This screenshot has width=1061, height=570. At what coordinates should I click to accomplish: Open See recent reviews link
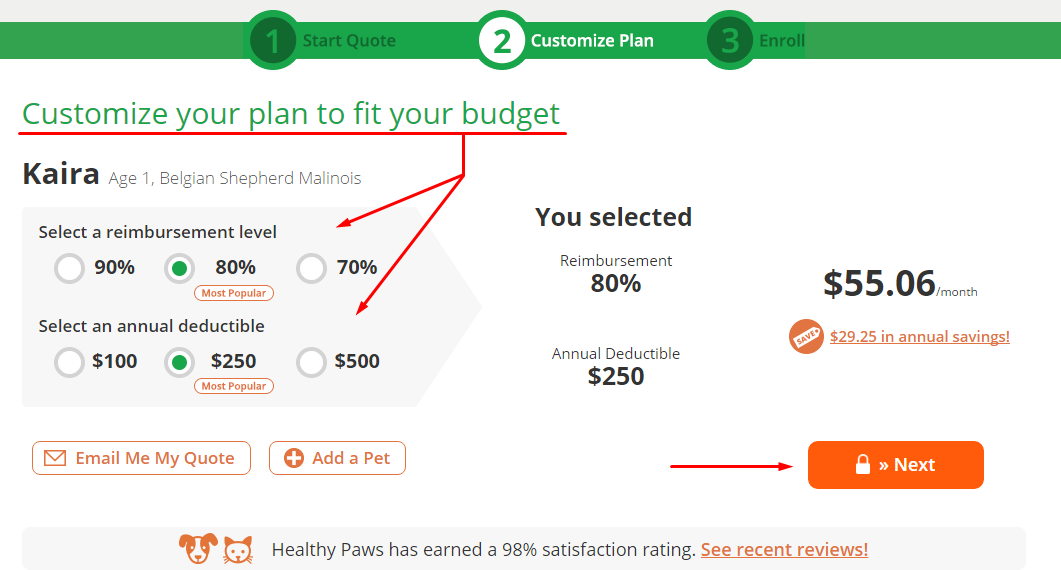[x=784, y=550]
